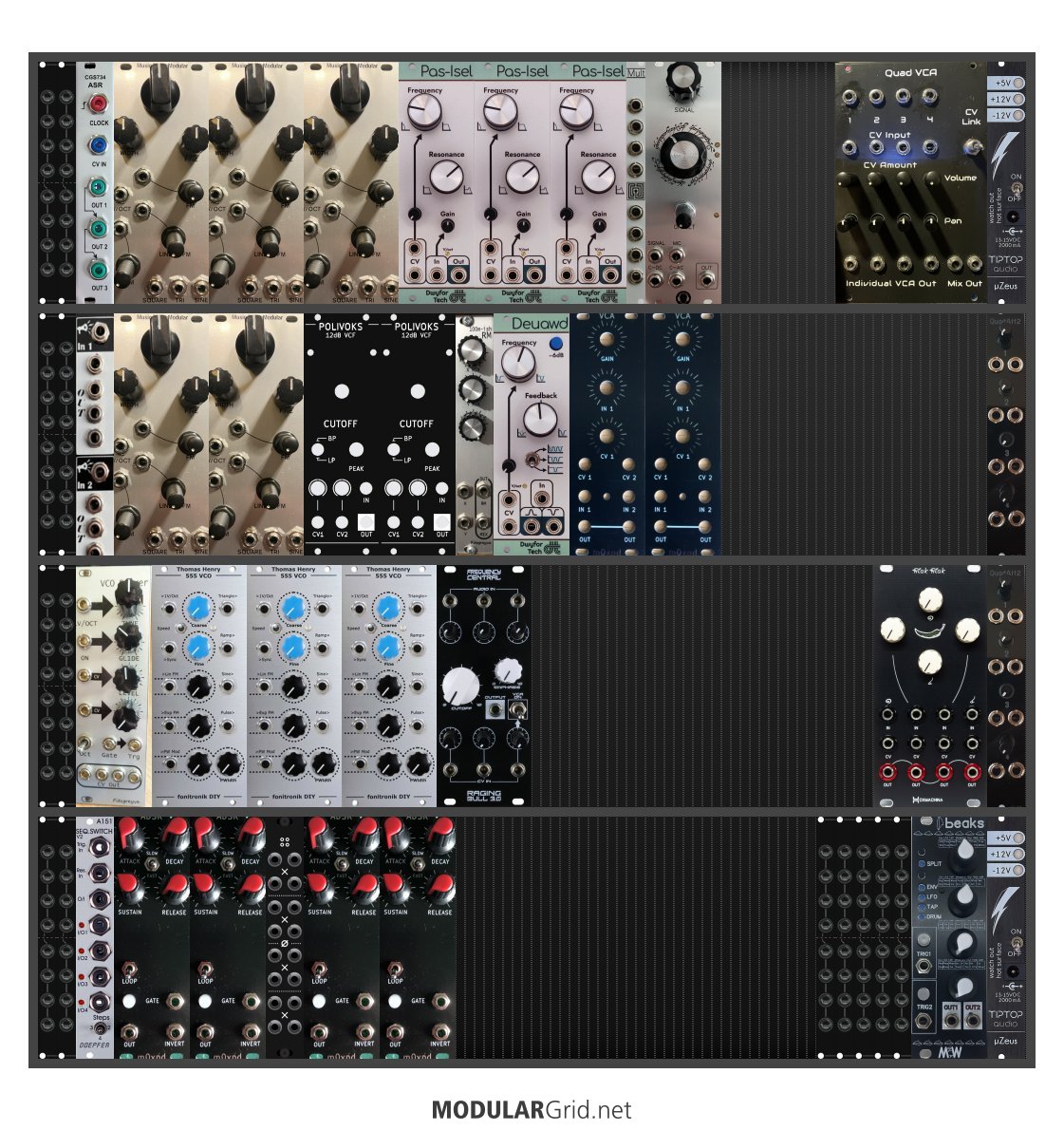Click the "DOEPFER" brand text on the A151
The image size is (1064, 1130).
(x=95, y=1045)
